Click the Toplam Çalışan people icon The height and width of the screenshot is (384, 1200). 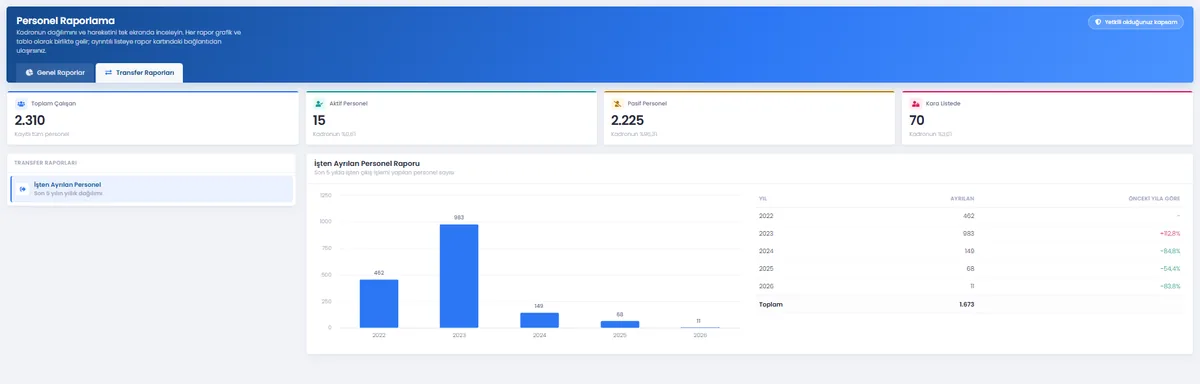(x=21, y=103)
